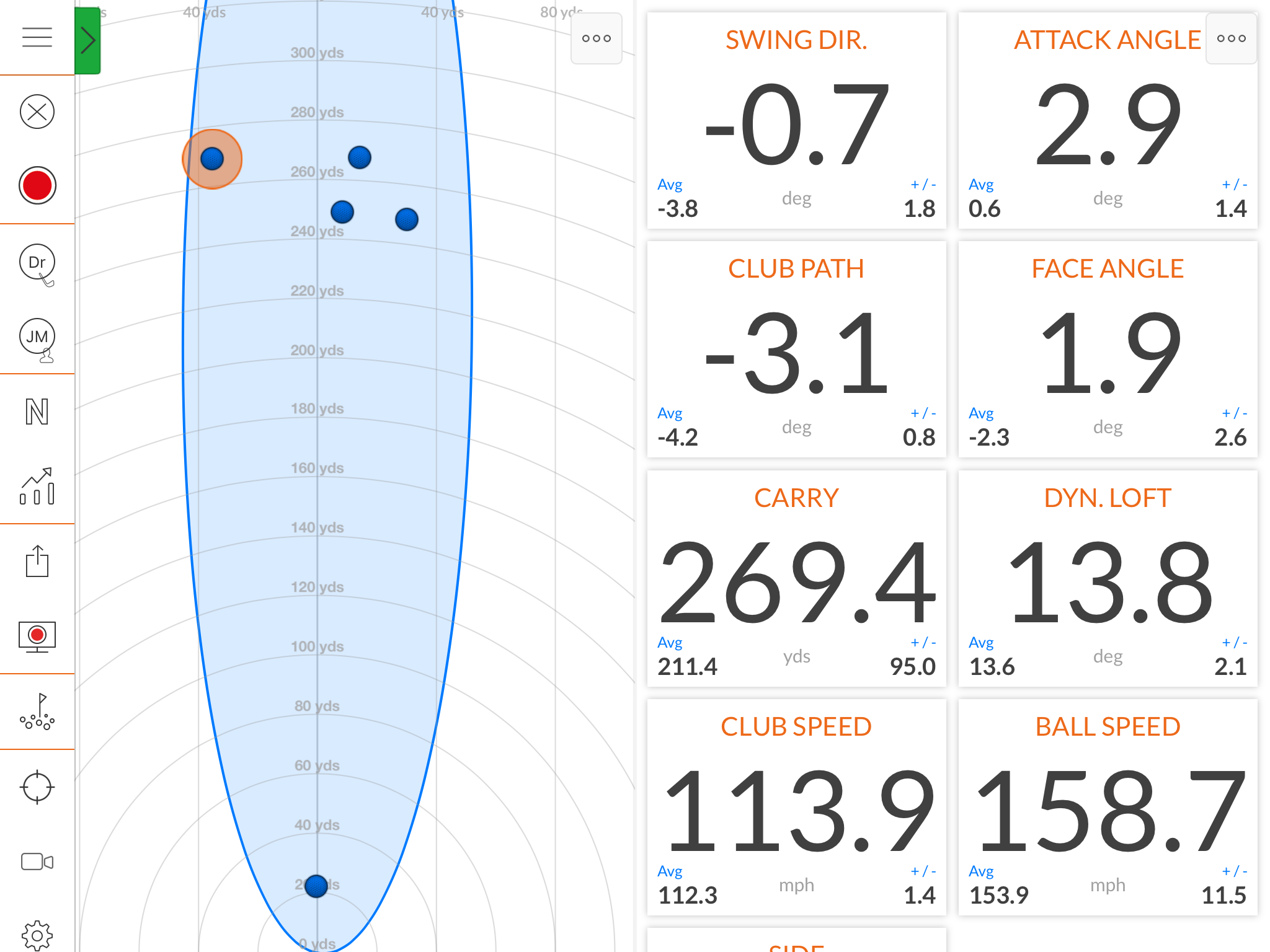Expand the green side panel arrow
Image resolution: width=1270 pixels, height=952 pixels.
87,41
